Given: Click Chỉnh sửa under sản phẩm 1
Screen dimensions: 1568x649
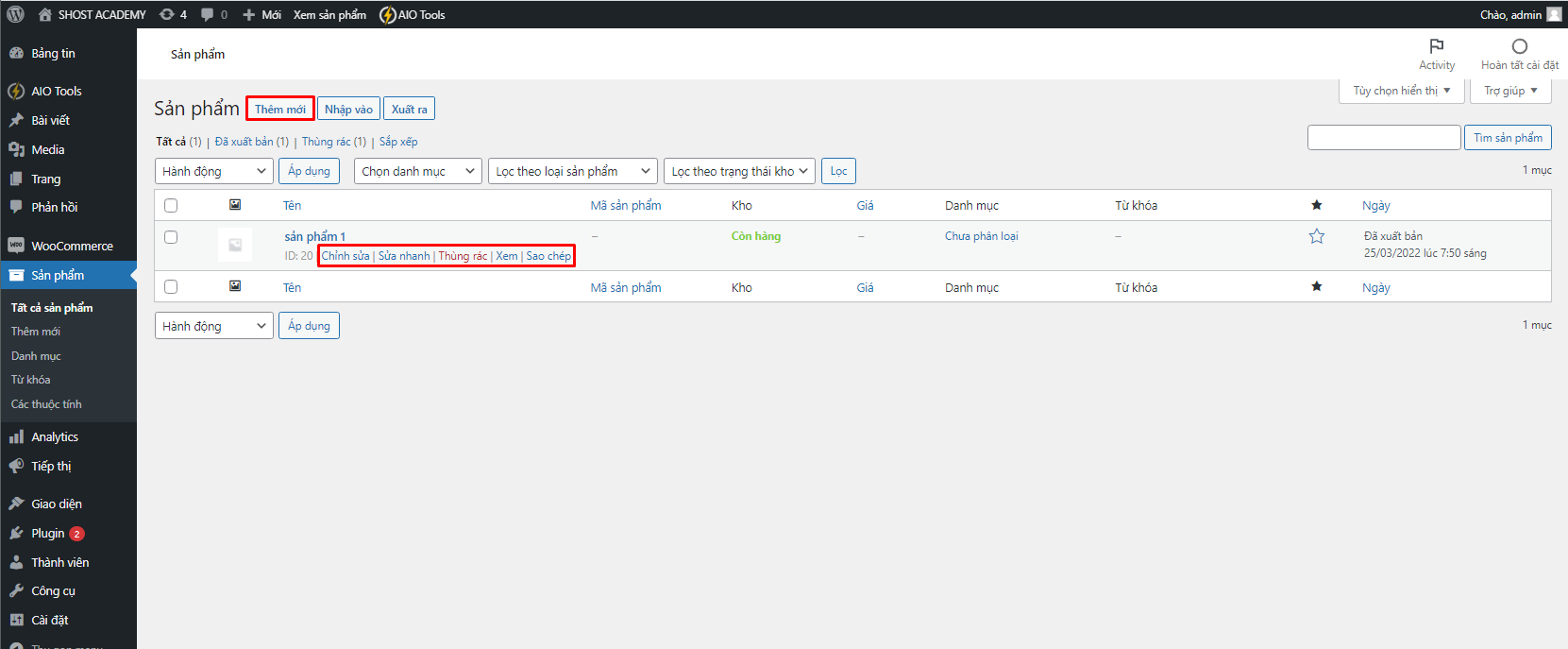Looking at the screenshot, I should [x=346, y=256].
